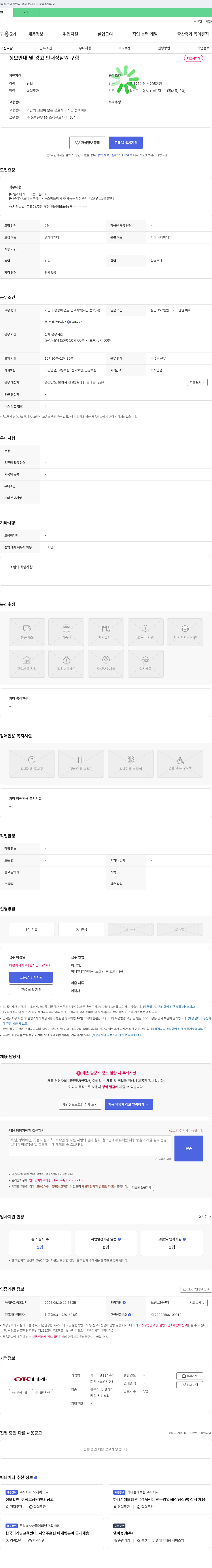This screenshot has height=1568, width=212.
Task: Open the 실업급여 menu
Action: 105,34
